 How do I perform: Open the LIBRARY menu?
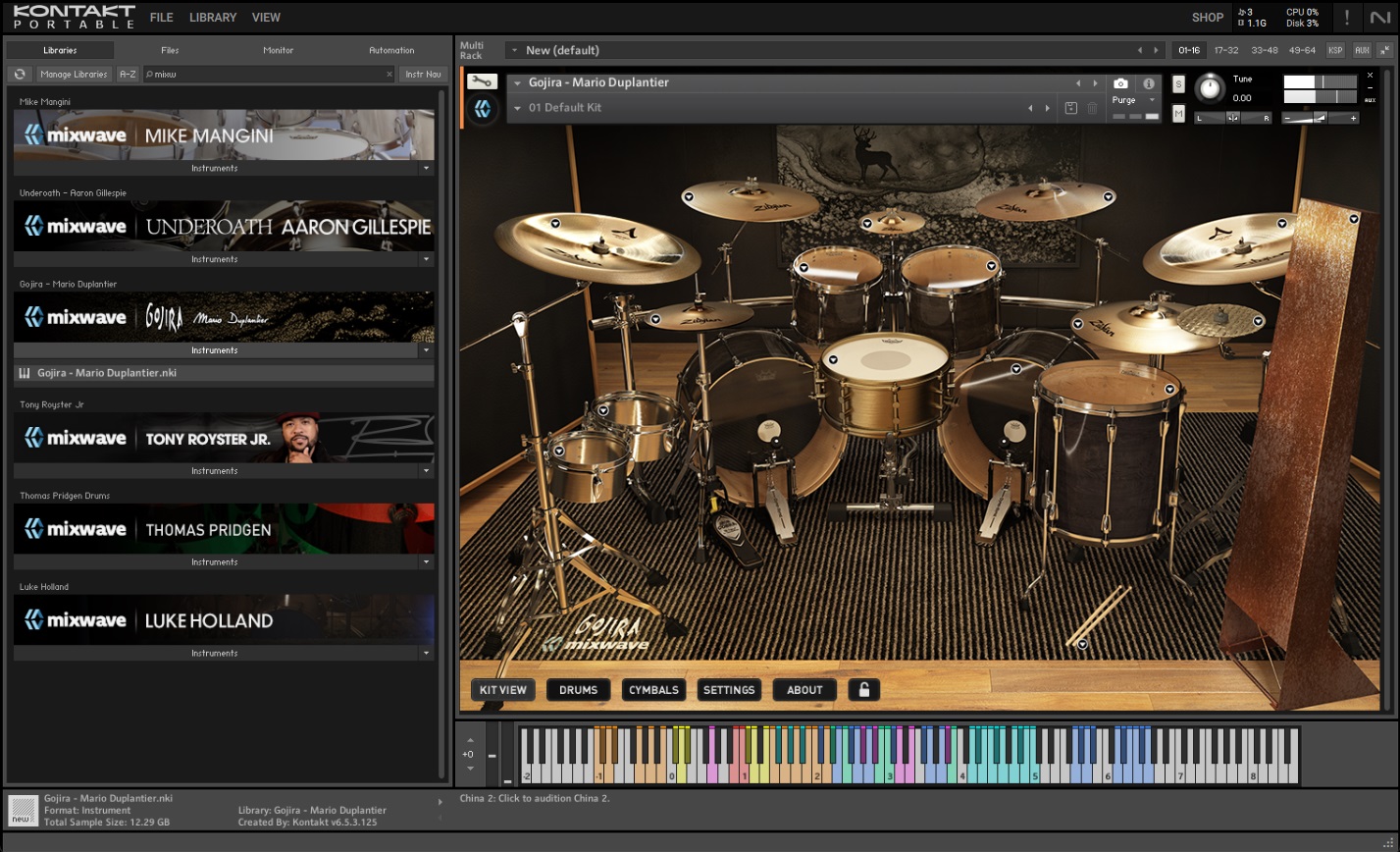pyautogui.click(x=212, y=18)
